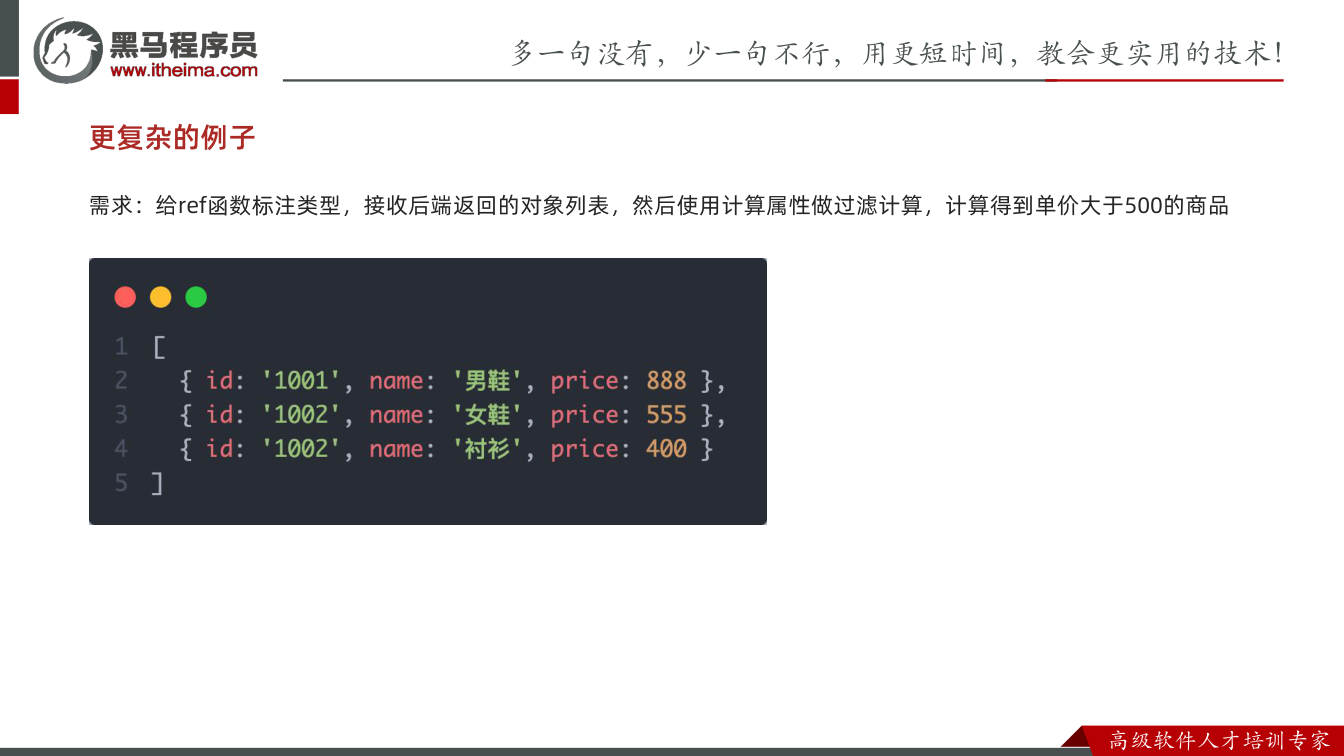
Task: Click the '1002' id in the 女鞋 row
Action: point(301,415)
